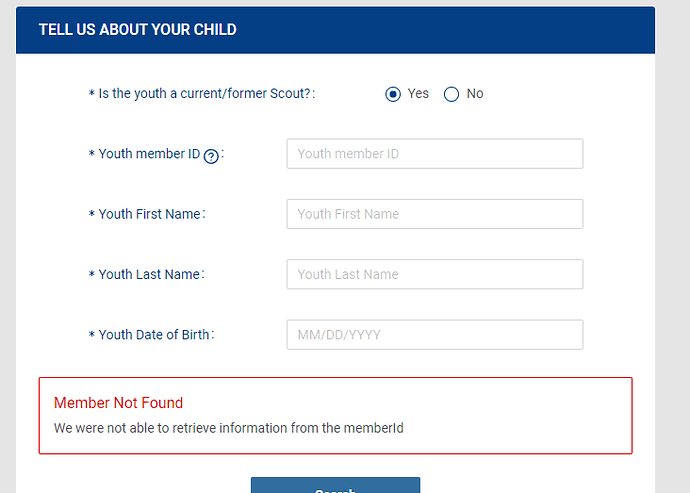Screen dimensions: 690x493
Task: Select the Yes radio button
Action: tap(393, 94)
